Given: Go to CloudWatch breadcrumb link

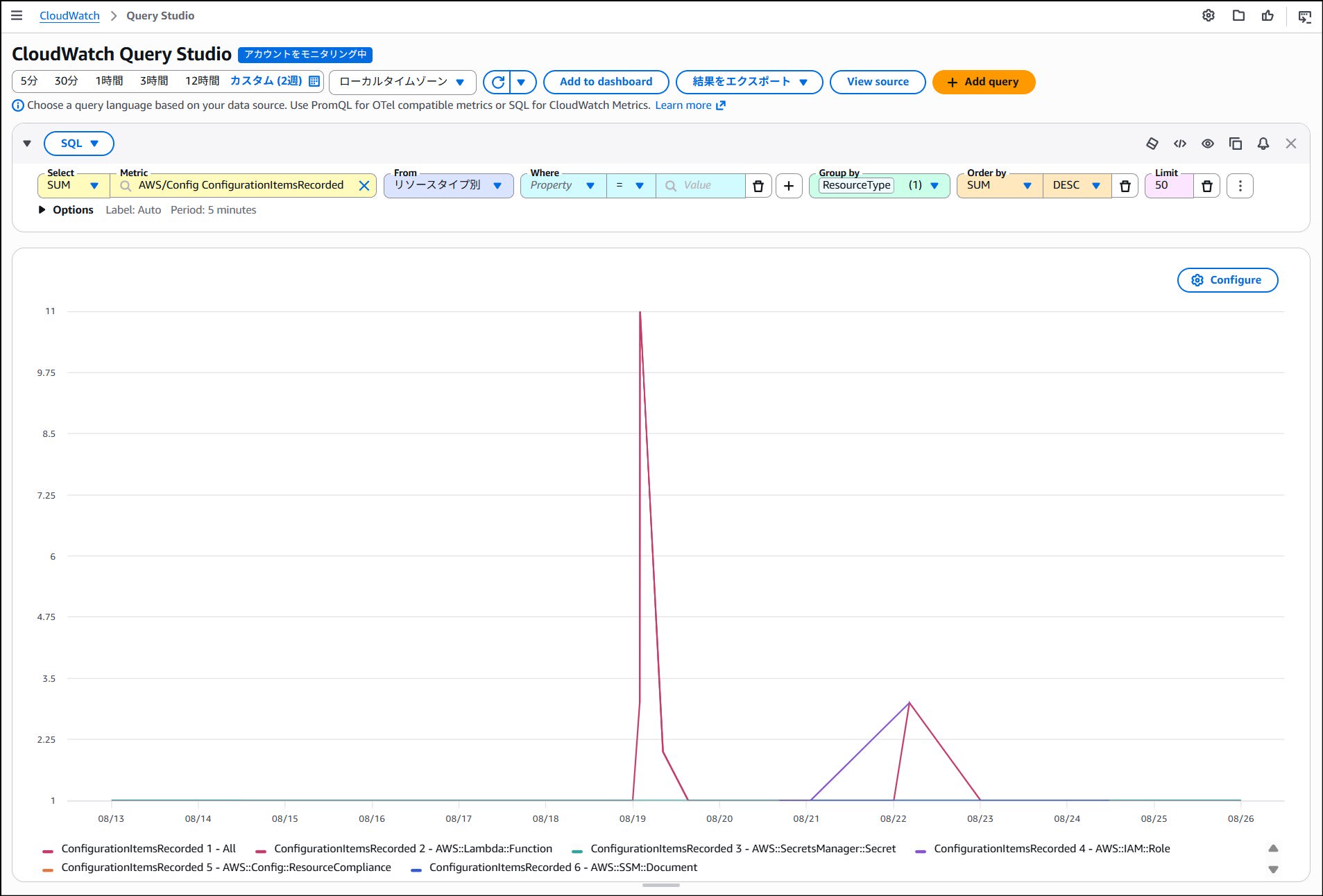Looking at the screenshot, I should (69, 15).
